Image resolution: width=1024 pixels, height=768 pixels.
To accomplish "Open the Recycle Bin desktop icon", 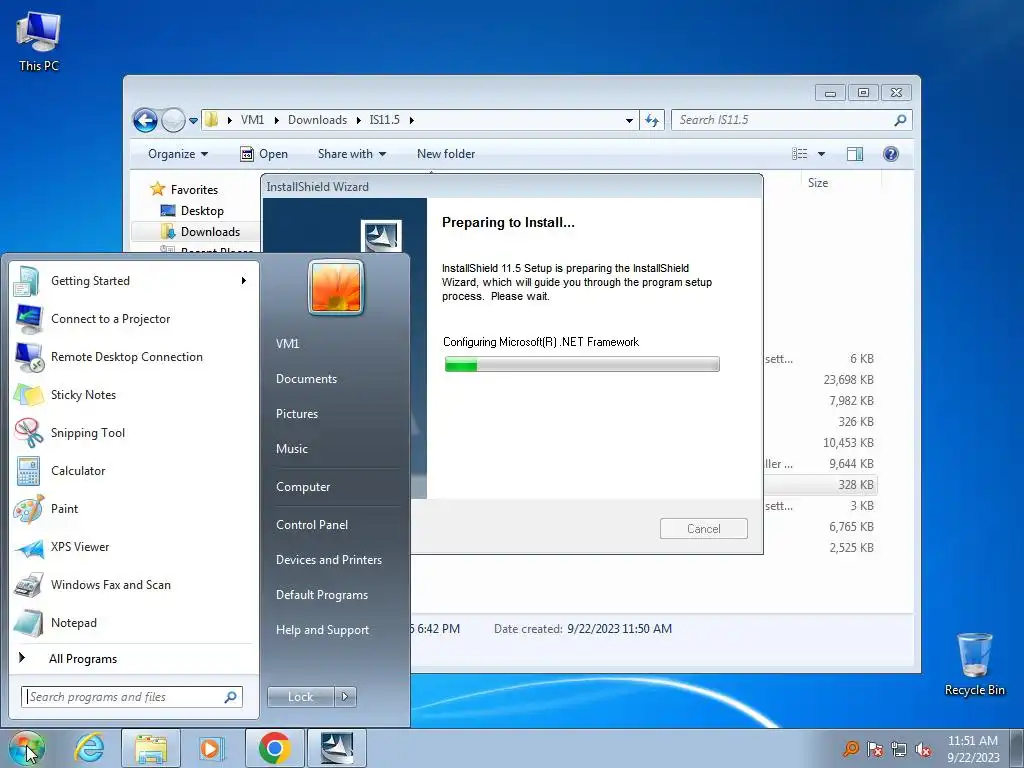I will [974, 664].
